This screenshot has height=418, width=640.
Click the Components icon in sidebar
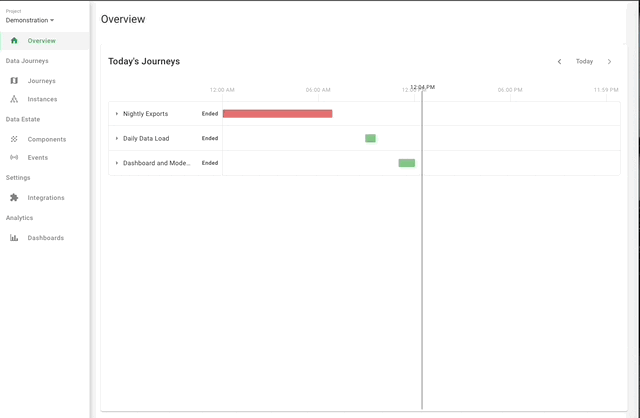tap(14, 139)
